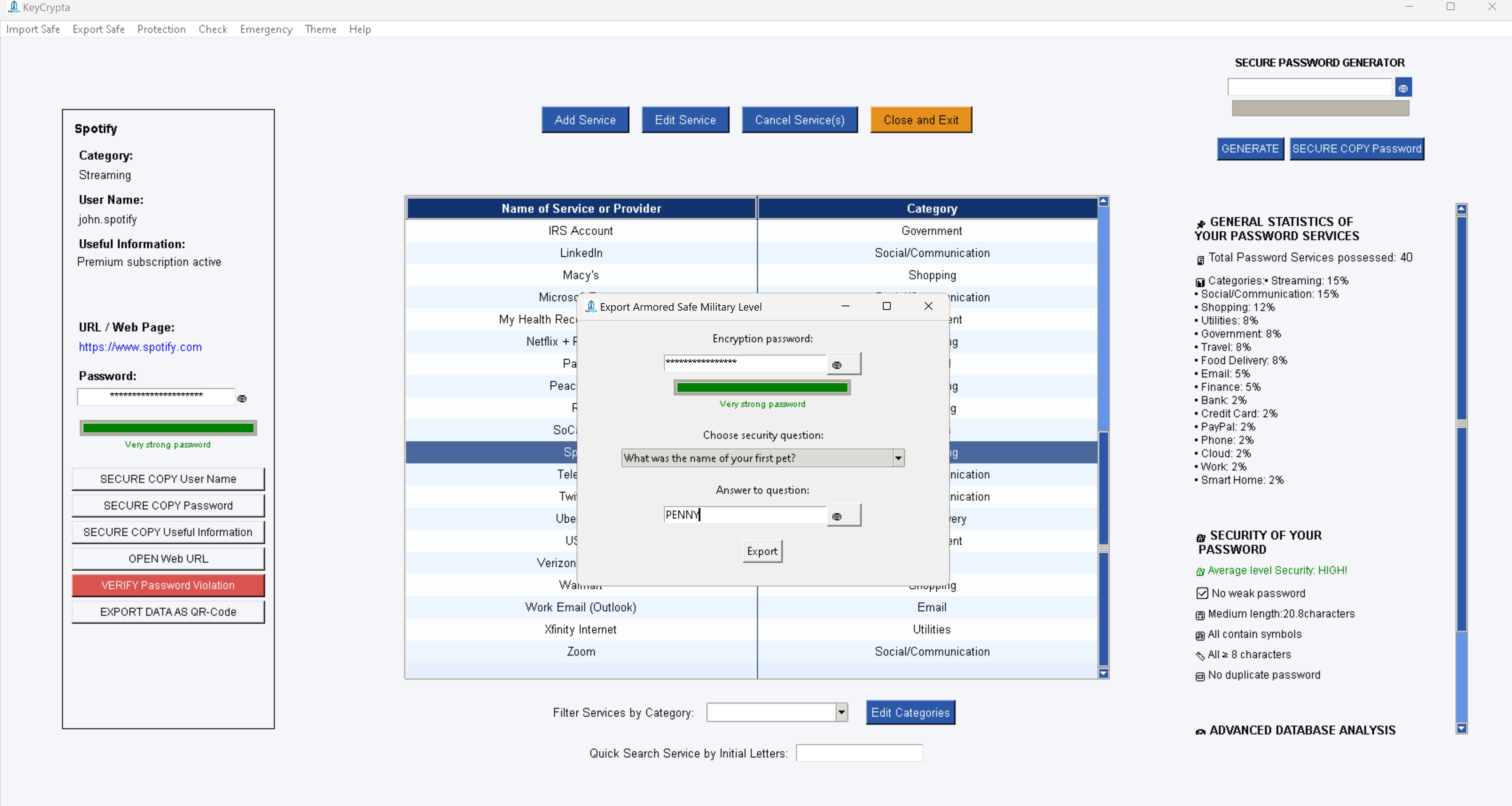Open the https://www.spotify.com link
This screenshot has height=806, width=1512.
(x=140, y=346)
